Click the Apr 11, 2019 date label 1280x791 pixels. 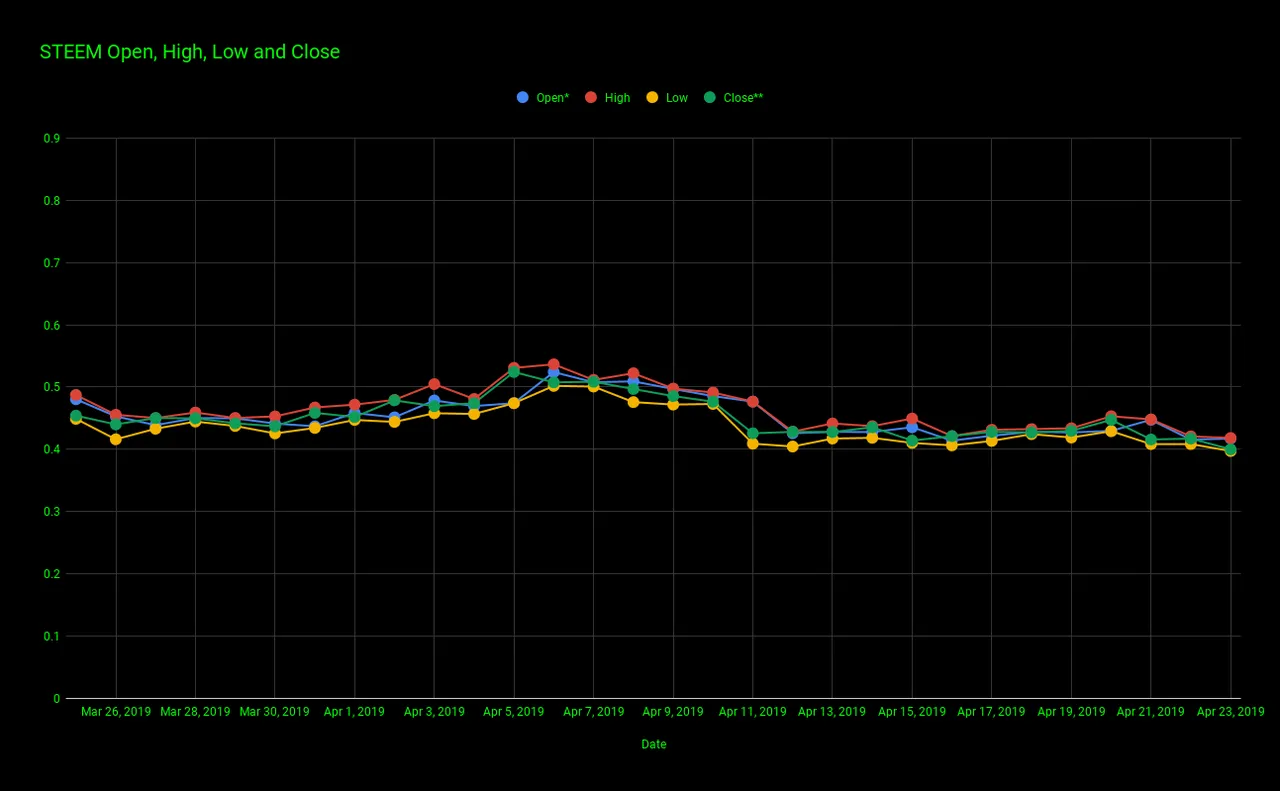pyautogui.click(x=752, y=712)
